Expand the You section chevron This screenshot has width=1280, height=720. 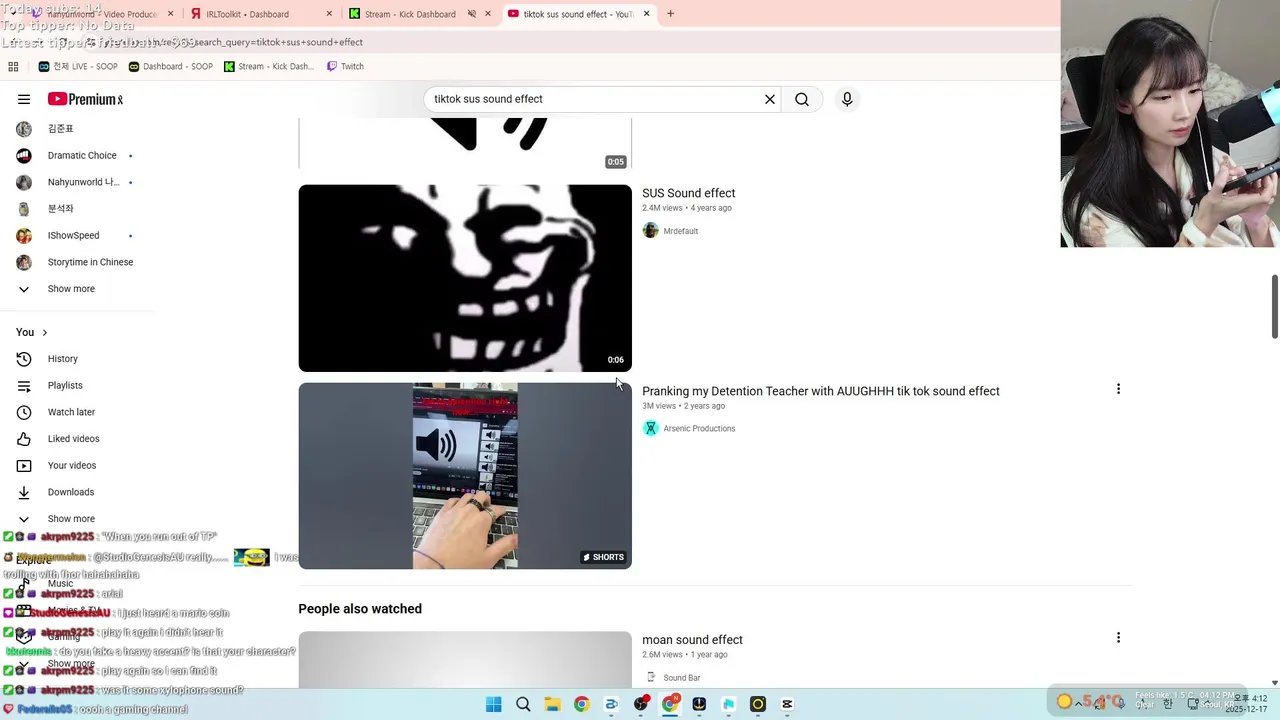(x=44, y=332)
